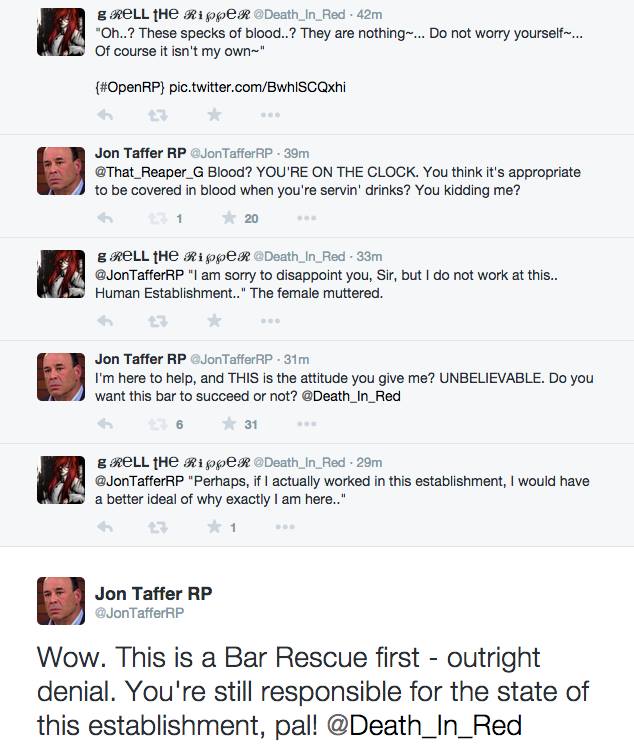This screenshot has width=634, height=753.
Task: Favorite the "Human Establishment" tweet
Action: pos(214,321)
